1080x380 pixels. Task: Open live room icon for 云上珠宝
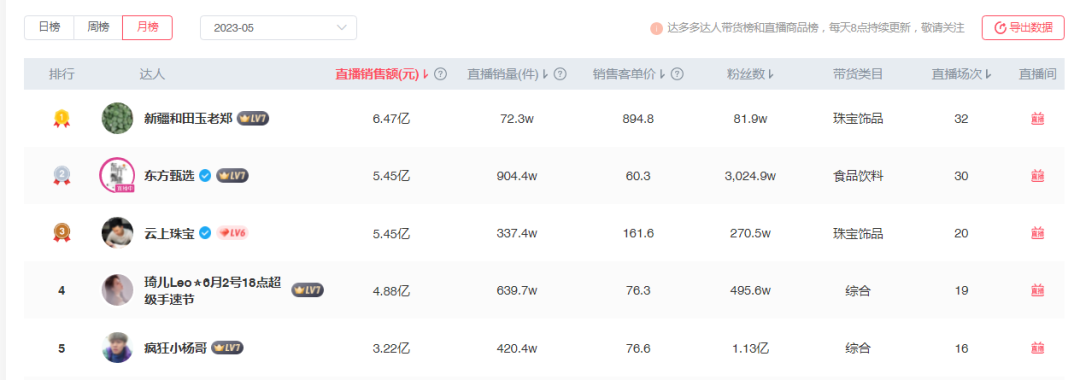tap(1037, 233)
